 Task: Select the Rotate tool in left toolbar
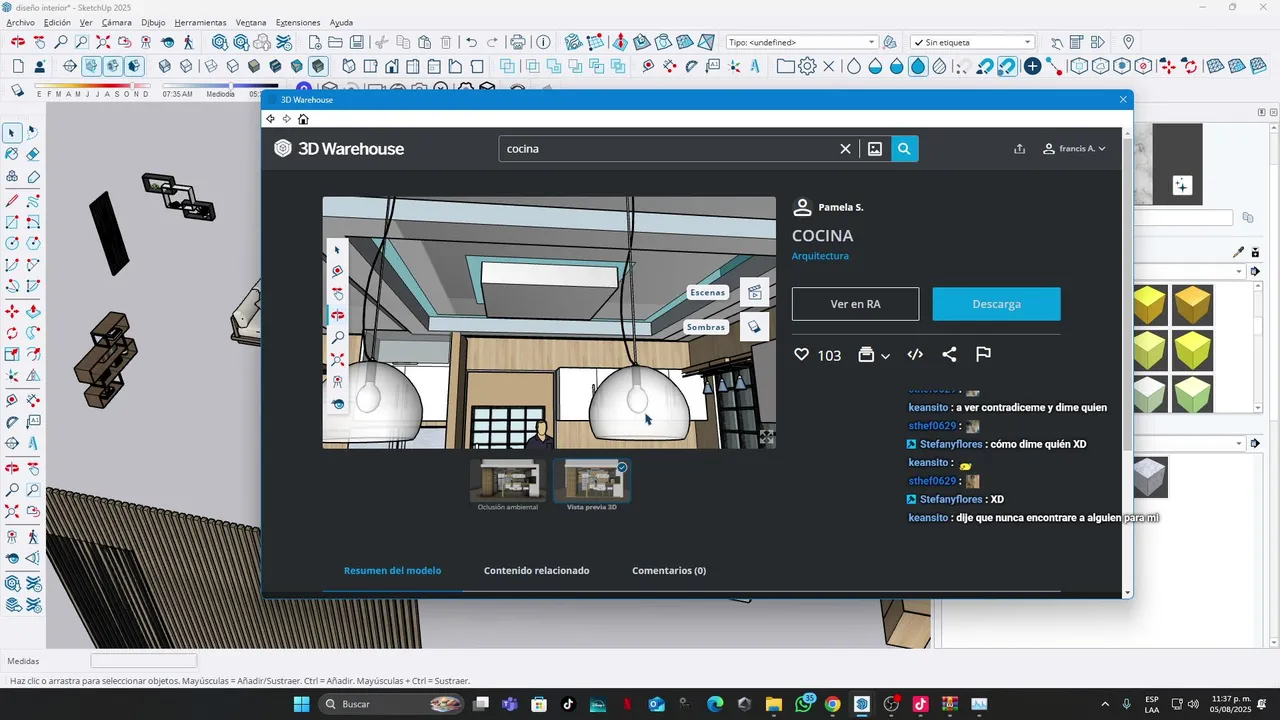click(x=12, y=333)
